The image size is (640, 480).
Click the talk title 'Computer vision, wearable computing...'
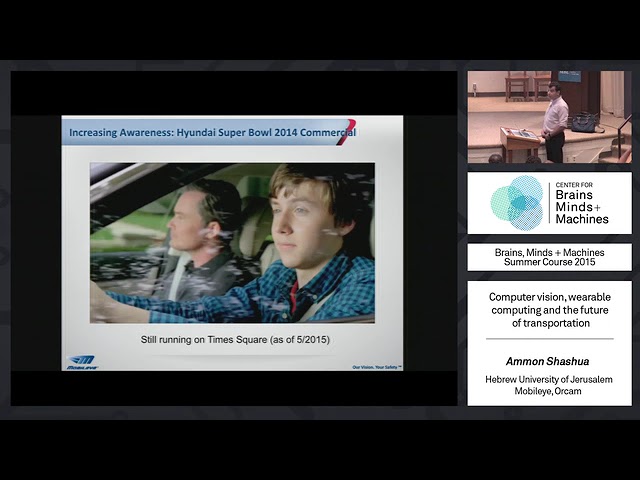tap(550, 310)
